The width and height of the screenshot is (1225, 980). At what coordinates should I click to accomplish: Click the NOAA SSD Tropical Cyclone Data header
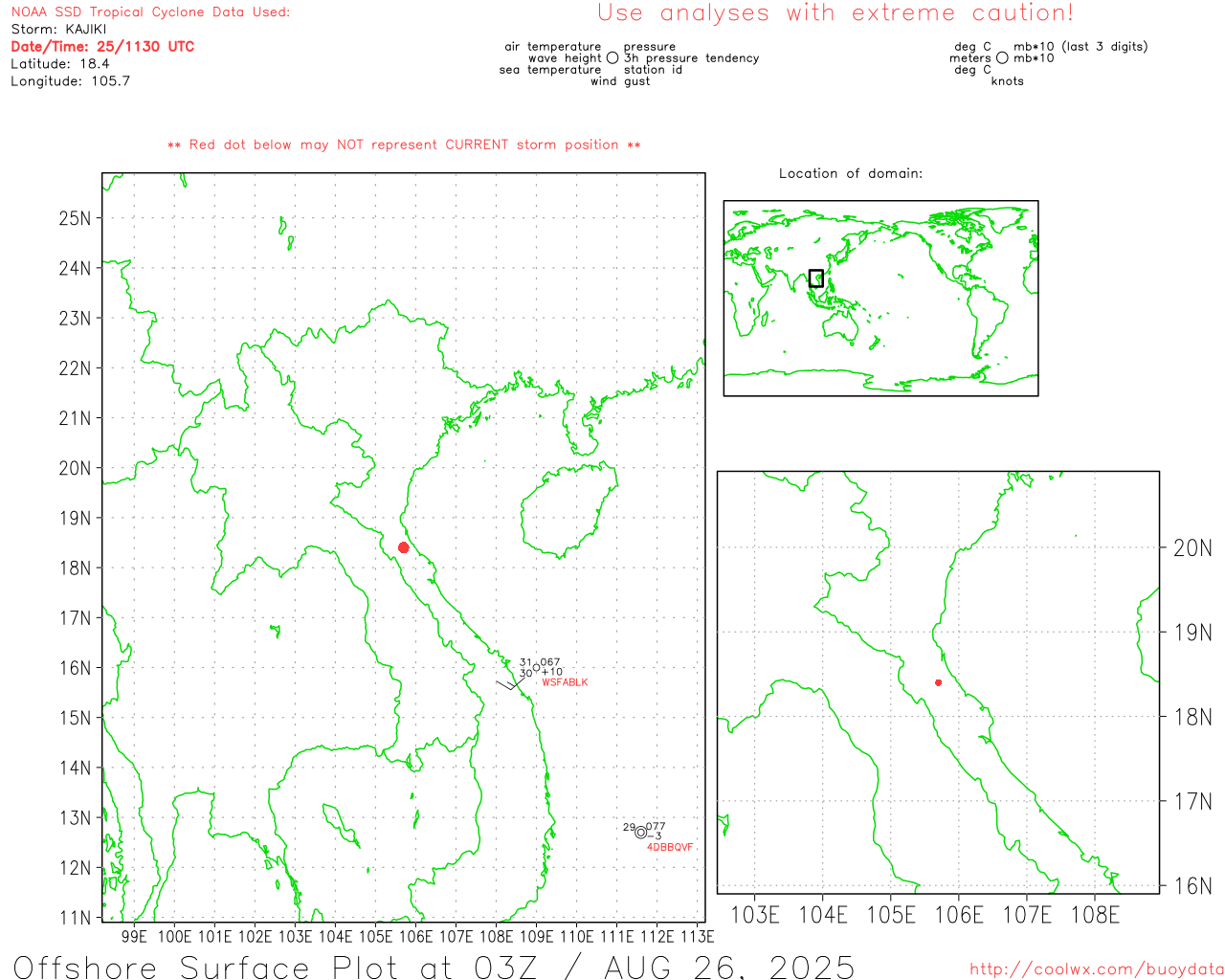click(150, 12)
